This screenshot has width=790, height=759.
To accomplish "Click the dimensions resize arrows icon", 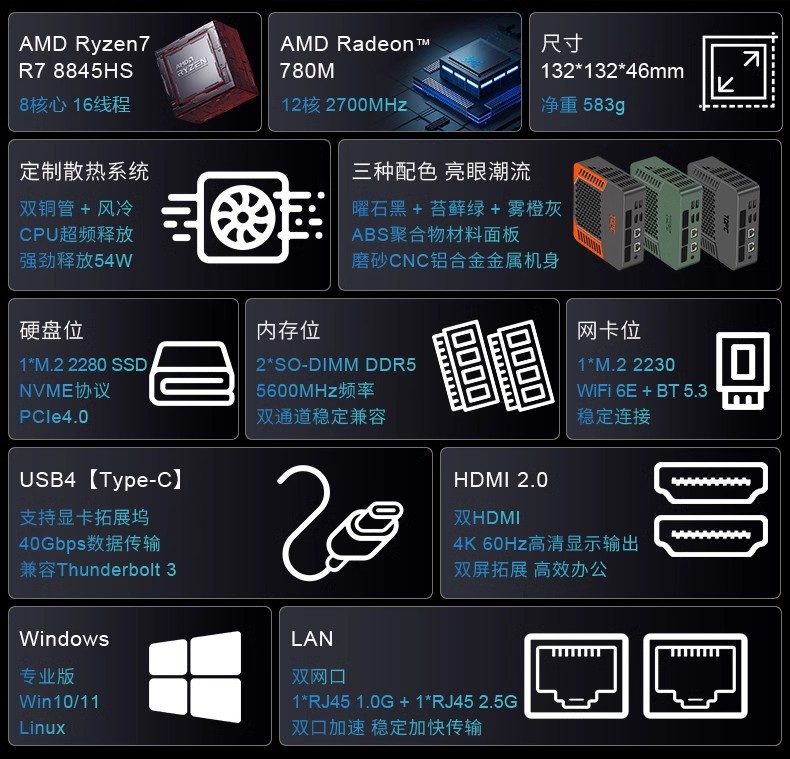I will coord(739,71).
